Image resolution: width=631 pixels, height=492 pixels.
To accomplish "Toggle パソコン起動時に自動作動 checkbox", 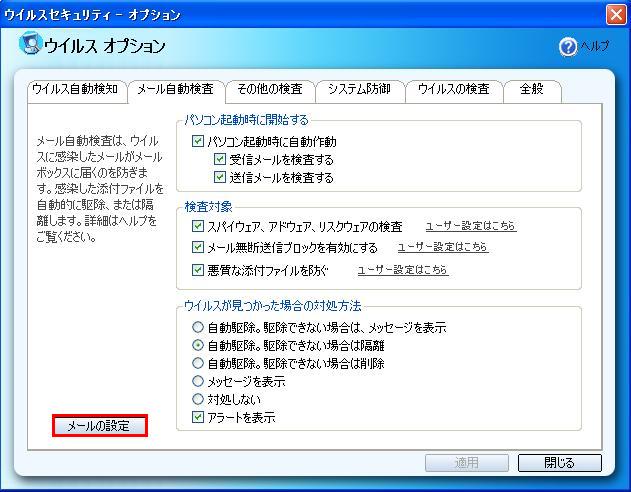I will pyautogui.click(x=198, y=141).
